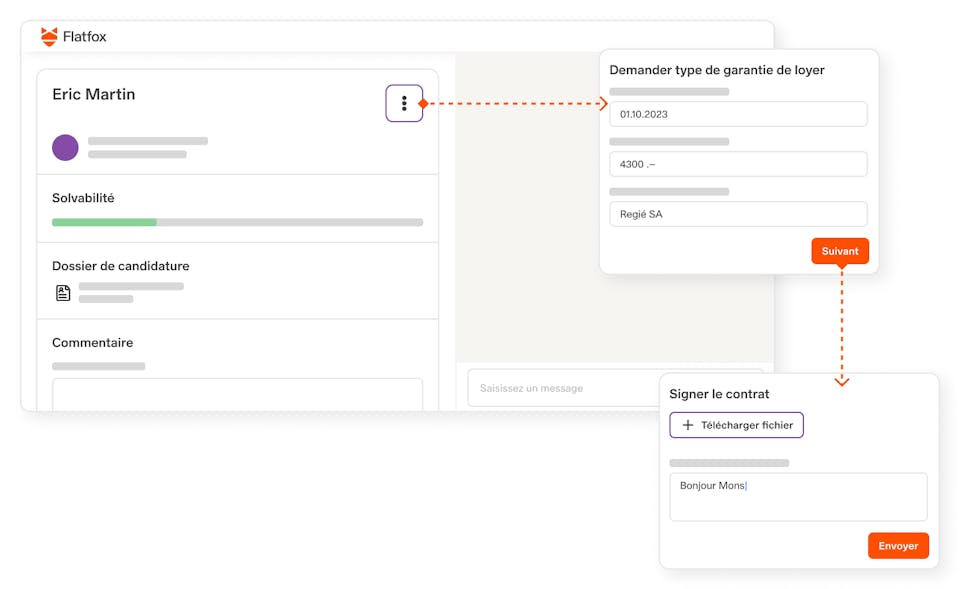Screen dimensions: 960x589
Task: Click the green Solvabilité progress bar
Action: click(x=104, y=222)
